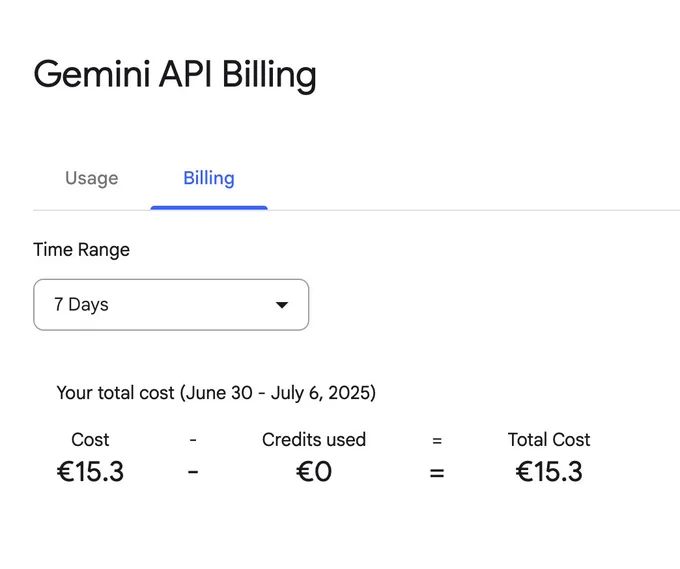Click the large equals sign before total
Image resolution: width=680 pixels, height=569 pixels.
tap(437, 473)
